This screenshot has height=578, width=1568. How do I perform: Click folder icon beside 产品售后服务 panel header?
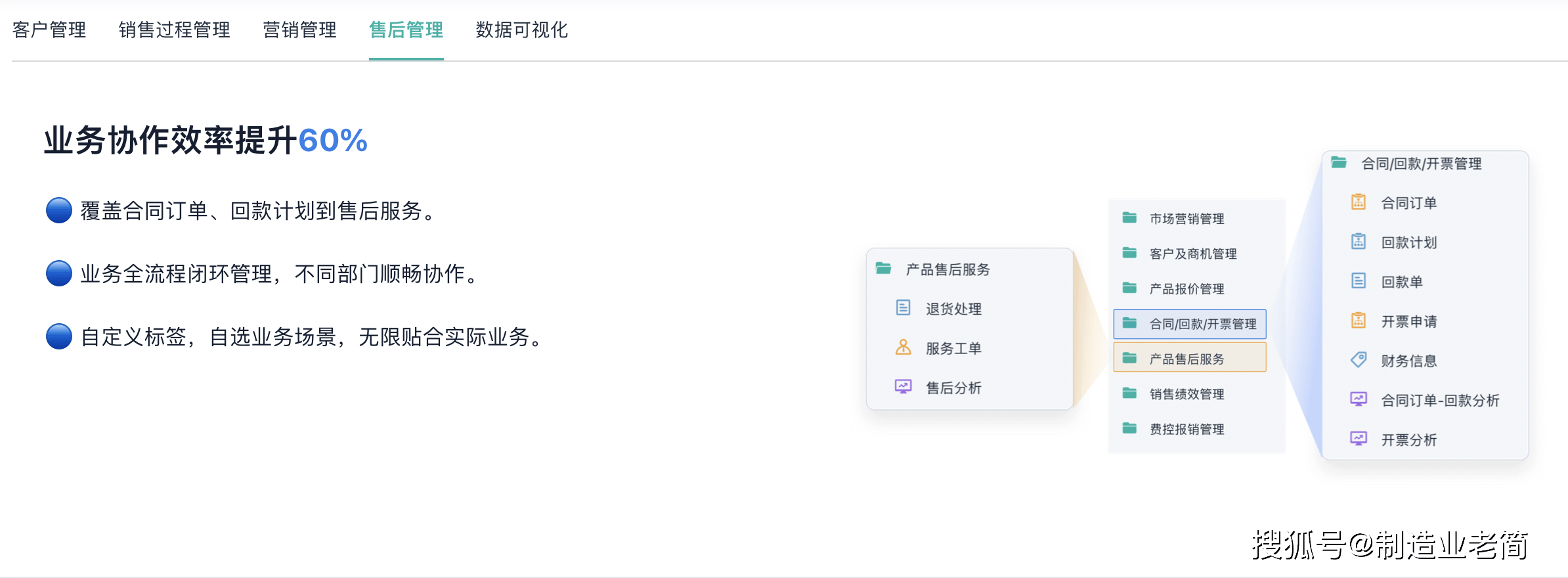point(884,269)
